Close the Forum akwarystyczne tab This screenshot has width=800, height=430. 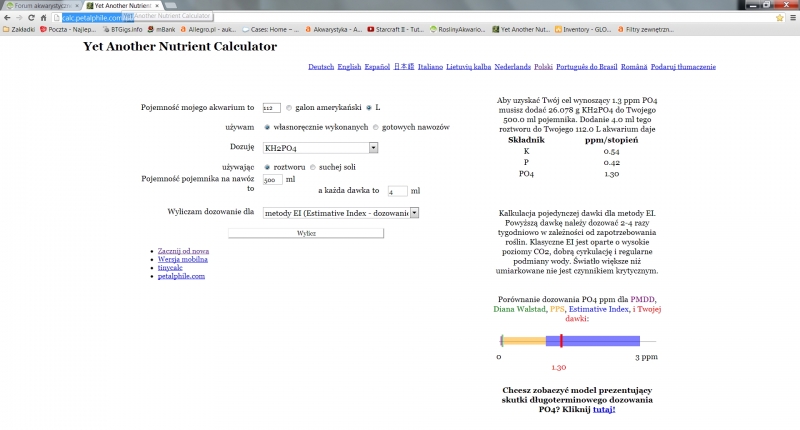click(x=77, y=6)
